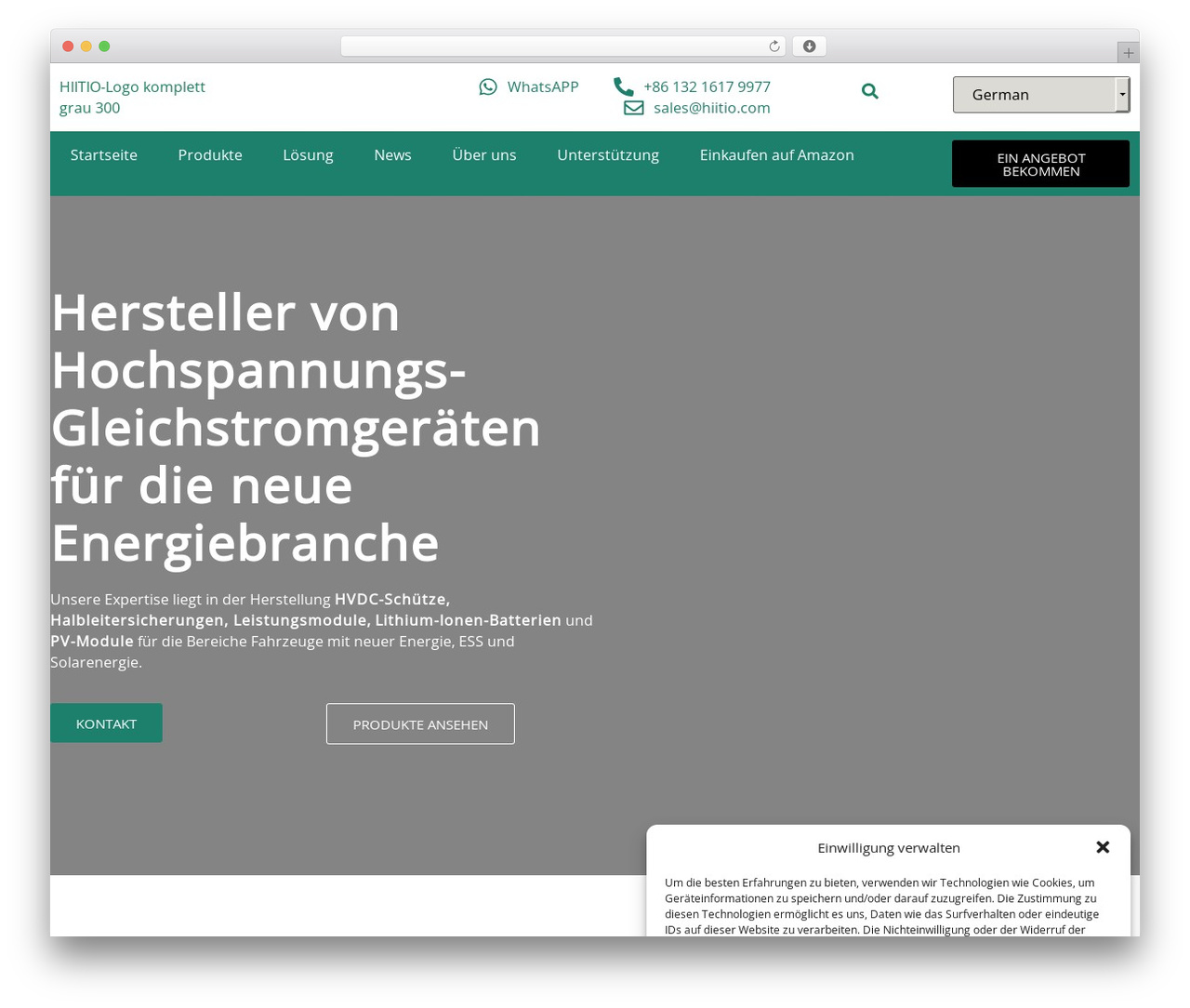Viewport: 1190px width, 1008px height.
Task: Click the WhatsApp icon in the header
Action: (x=488, y=86)
